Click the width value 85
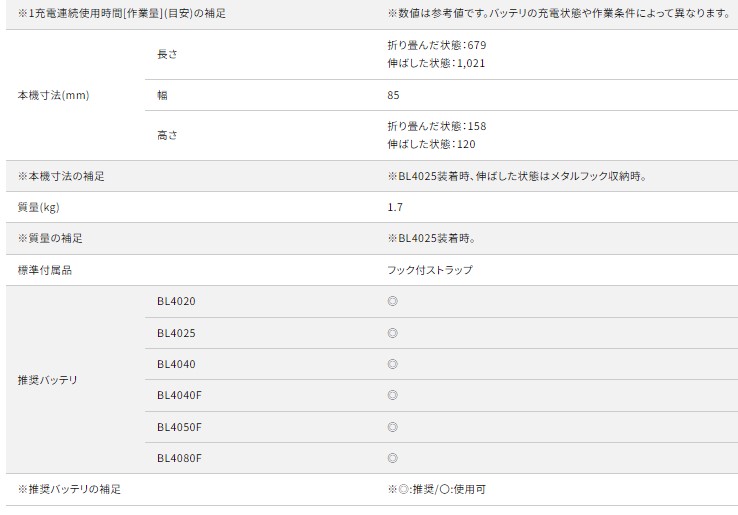738x515 pixels. coord(393,96)
